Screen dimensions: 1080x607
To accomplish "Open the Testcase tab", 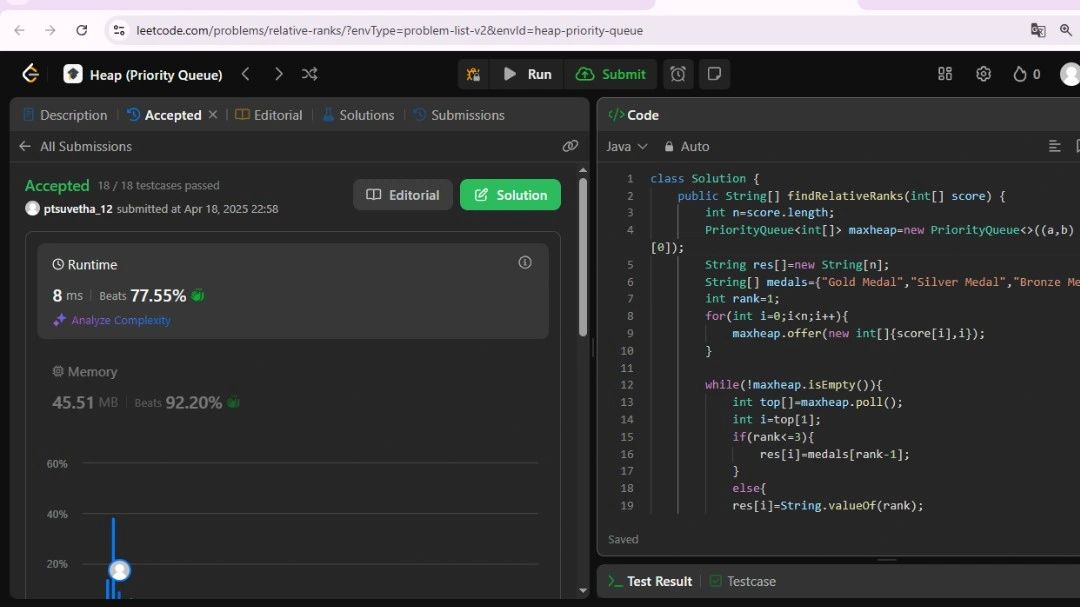I will 742,582.
